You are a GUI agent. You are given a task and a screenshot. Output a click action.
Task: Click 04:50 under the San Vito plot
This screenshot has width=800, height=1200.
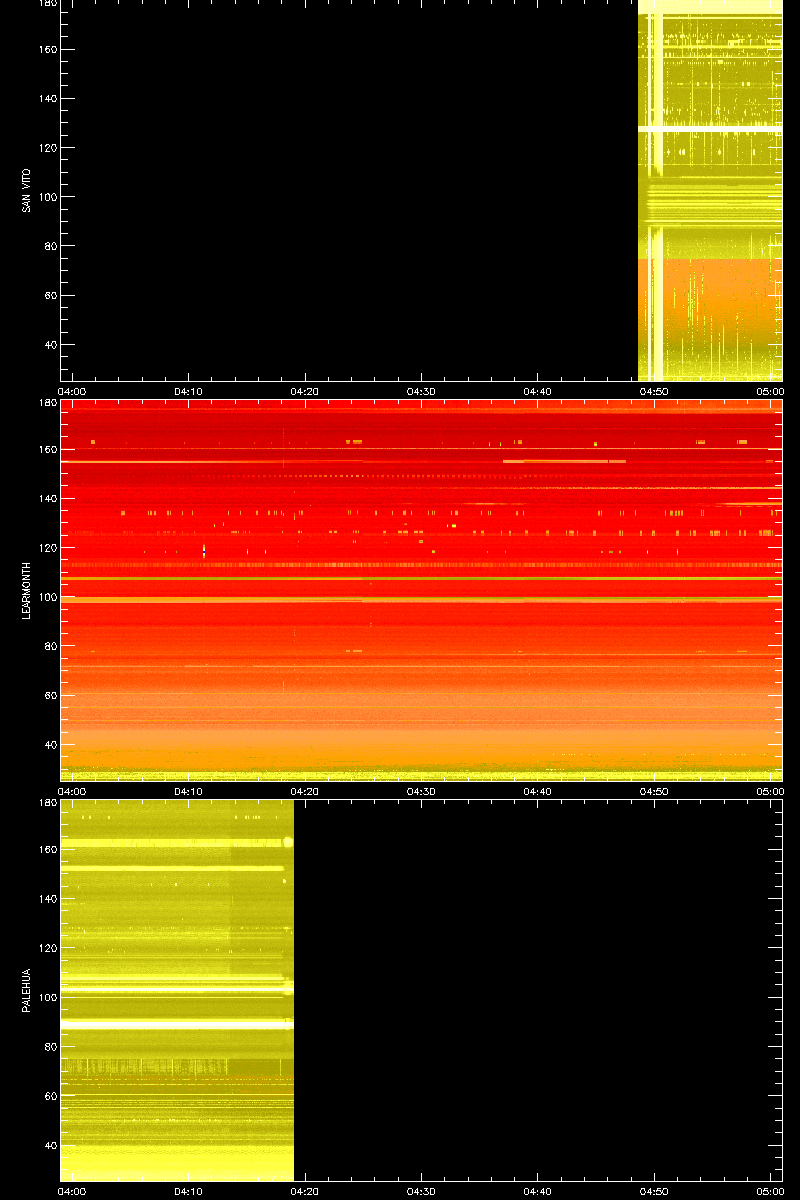tap(654, 391)
